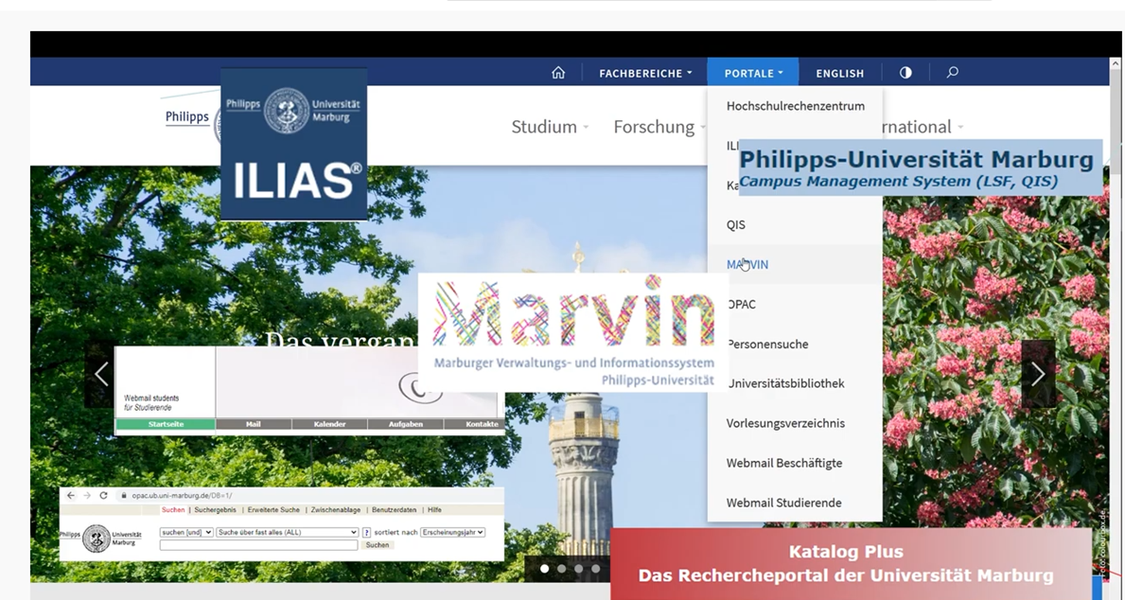Switch site language via ENGLISH link

pyautogui.click(x=839, y=73)
